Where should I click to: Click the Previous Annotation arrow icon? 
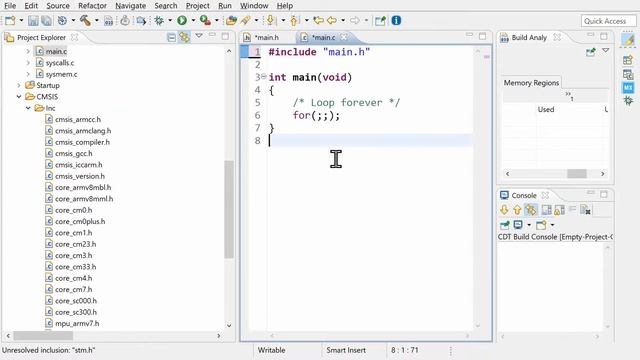(294, 20)
